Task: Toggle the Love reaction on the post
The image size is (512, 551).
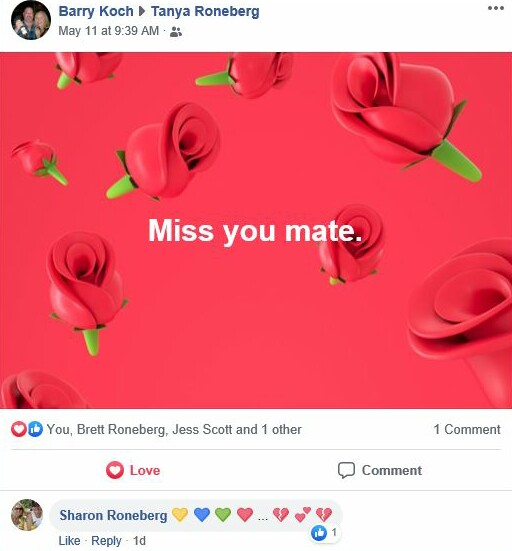Action: pyautogui.click(x=133, y=470)
